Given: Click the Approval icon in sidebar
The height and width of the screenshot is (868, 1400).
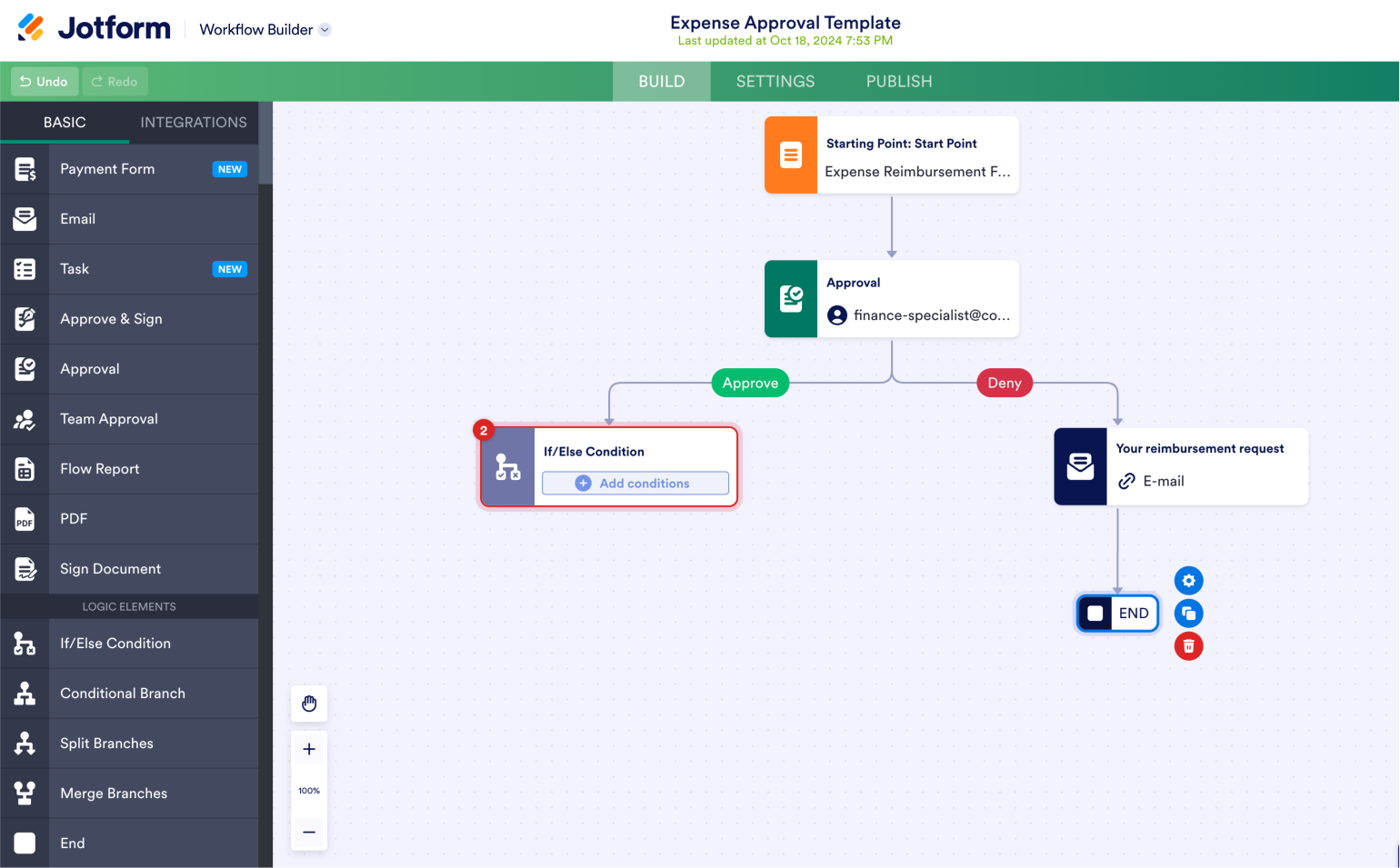Looking at the screenshot, I should [25, 369].
